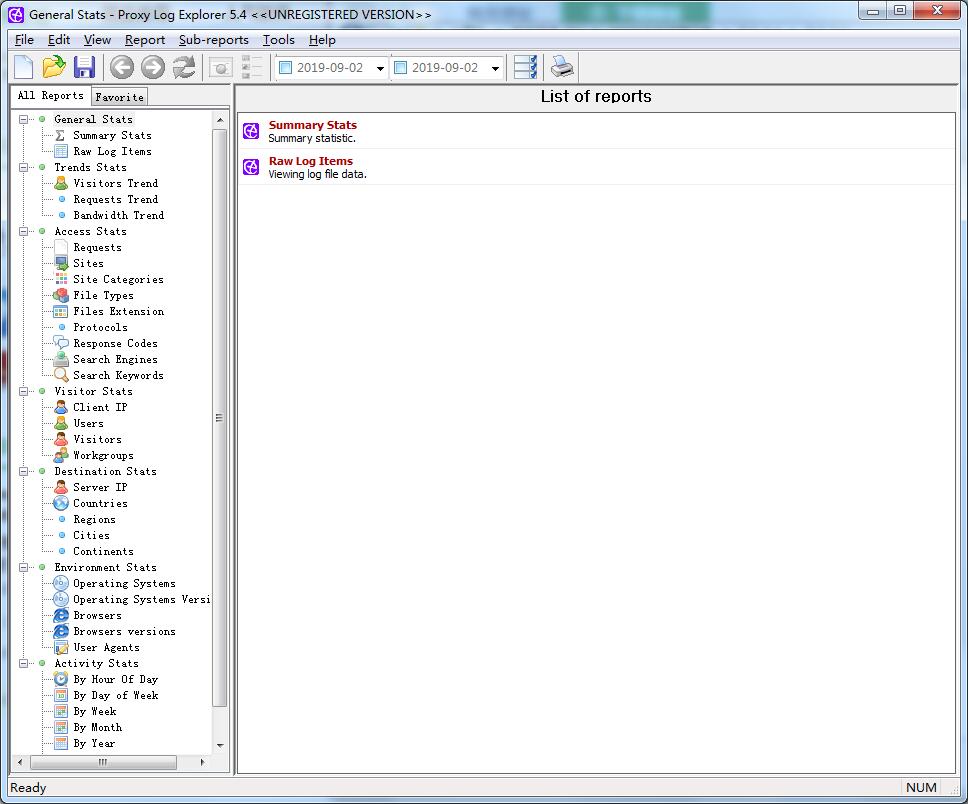Switch to the Favorite tab
Screen dimensions: 968x804
coord(119,97)
